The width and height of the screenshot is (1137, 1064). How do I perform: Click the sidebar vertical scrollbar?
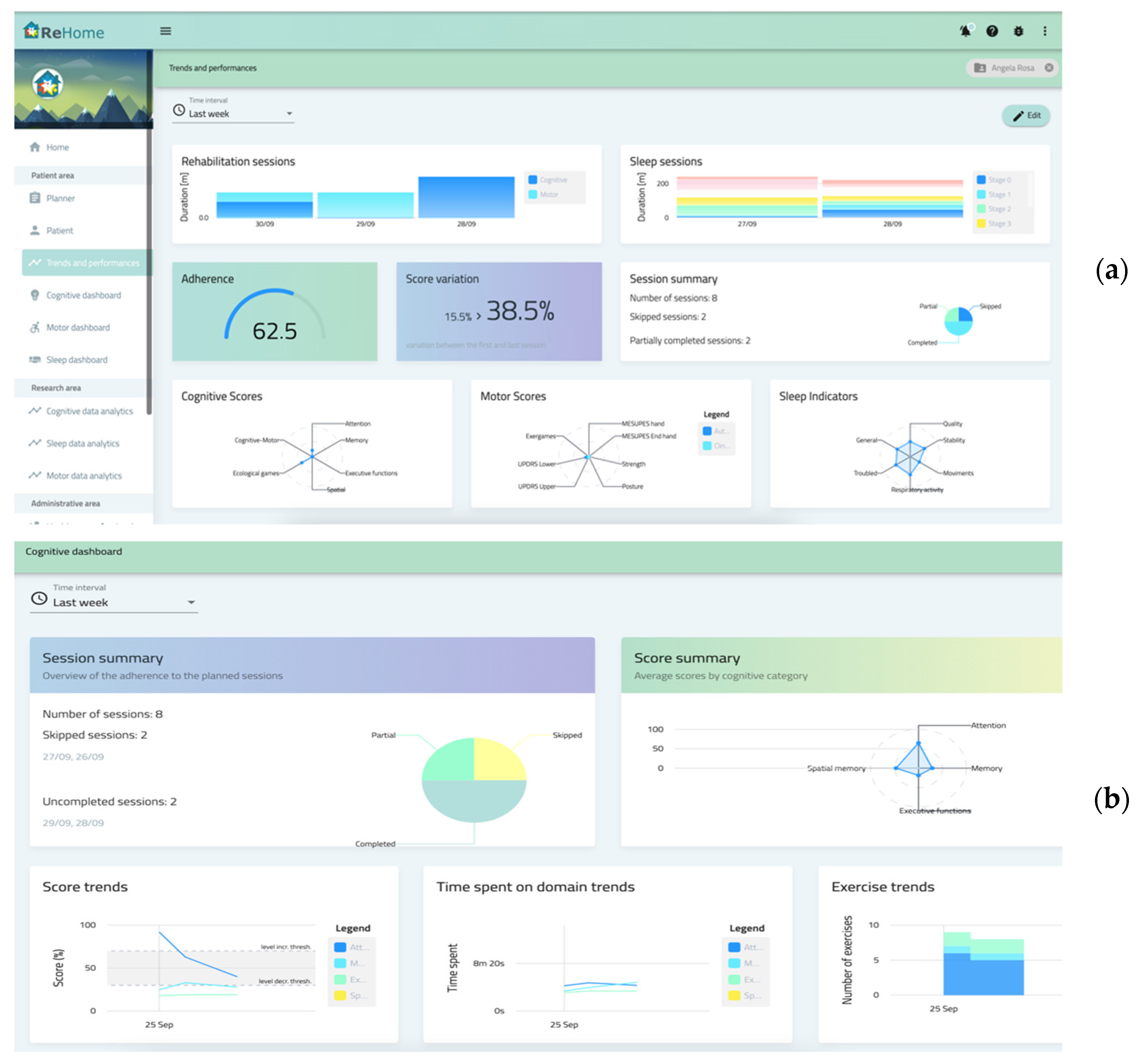pyautogui.click(x=149, y=229)
